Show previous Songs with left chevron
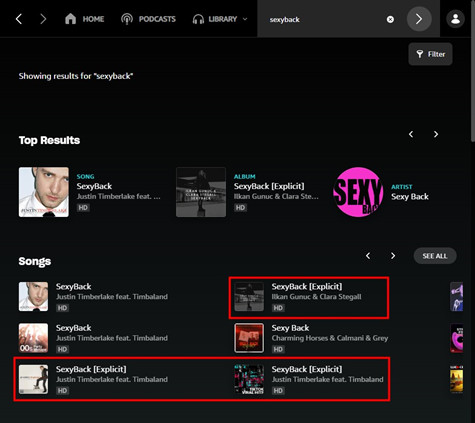 point(368,256)
